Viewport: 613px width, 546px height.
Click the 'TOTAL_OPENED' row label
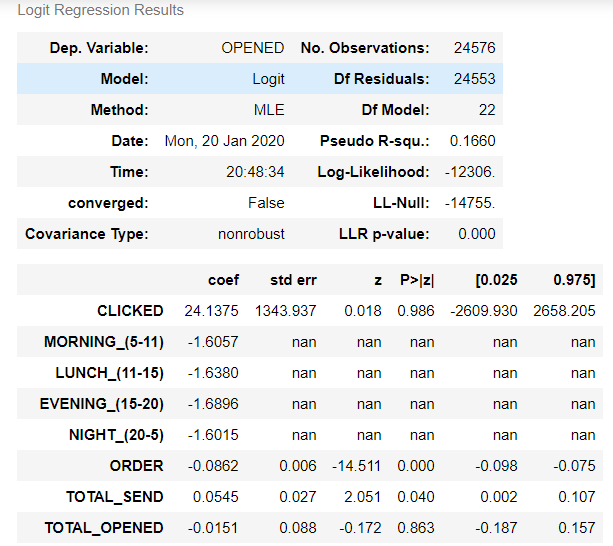point(104,528)
